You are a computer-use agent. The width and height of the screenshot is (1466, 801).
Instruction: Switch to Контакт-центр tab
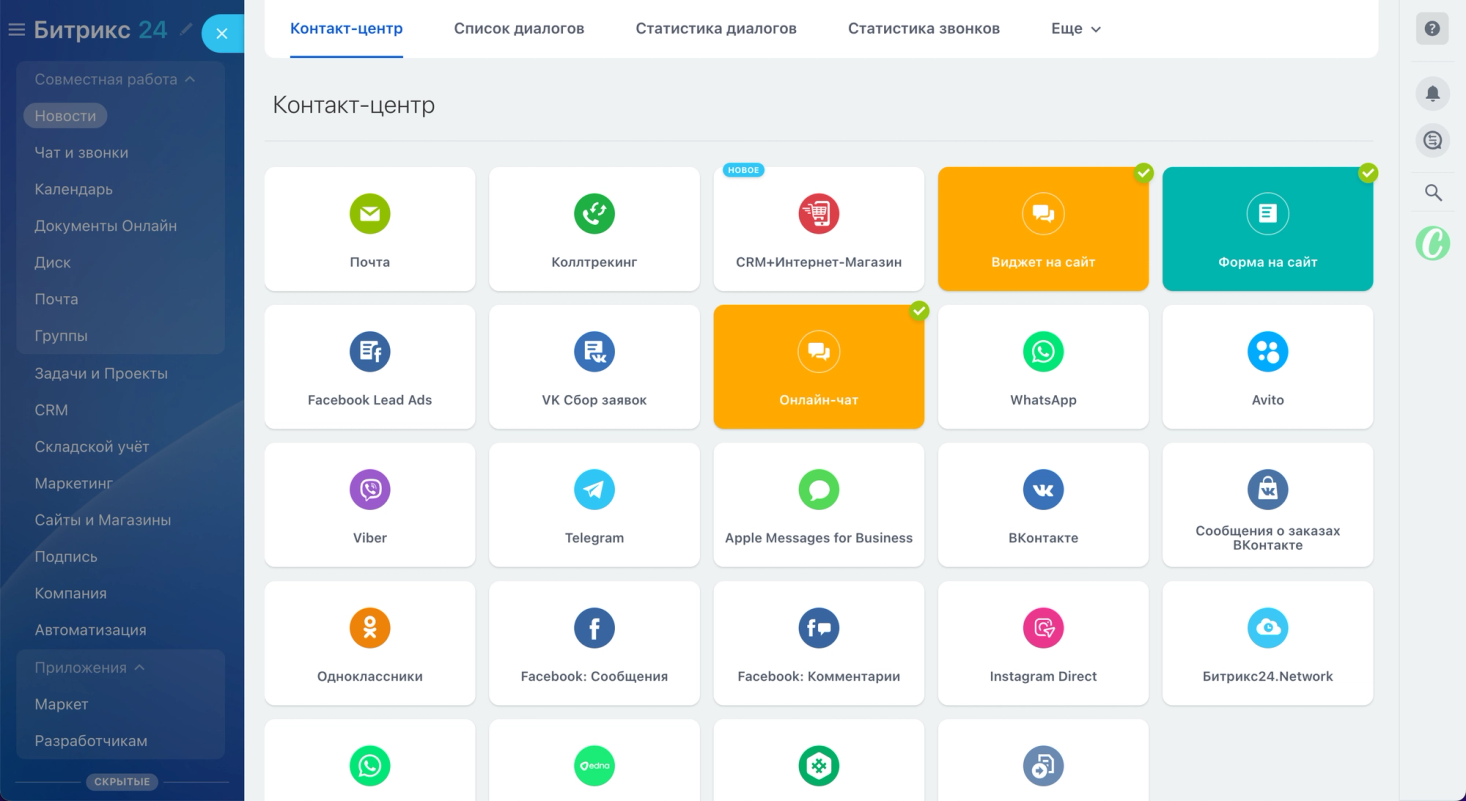[346, 29]
